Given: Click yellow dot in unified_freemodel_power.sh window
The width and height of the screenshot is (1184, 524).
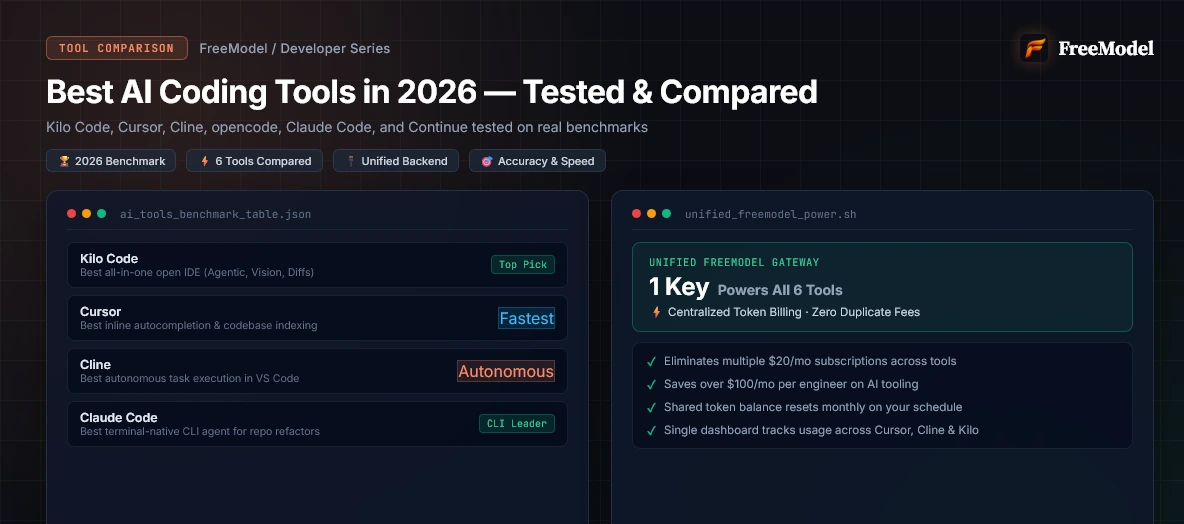Looking at the screenshot, I should click(x=652, y=214).
